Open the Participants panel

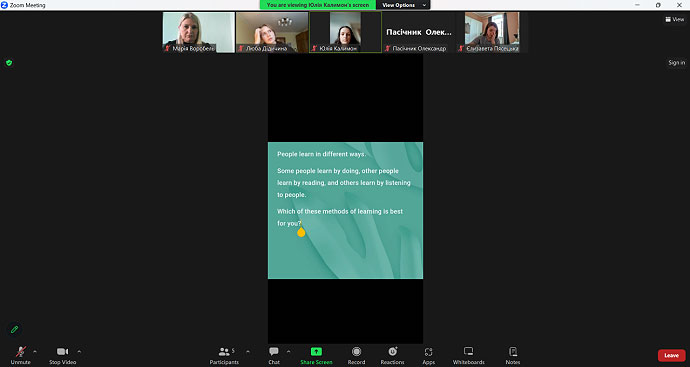point(224,355)
